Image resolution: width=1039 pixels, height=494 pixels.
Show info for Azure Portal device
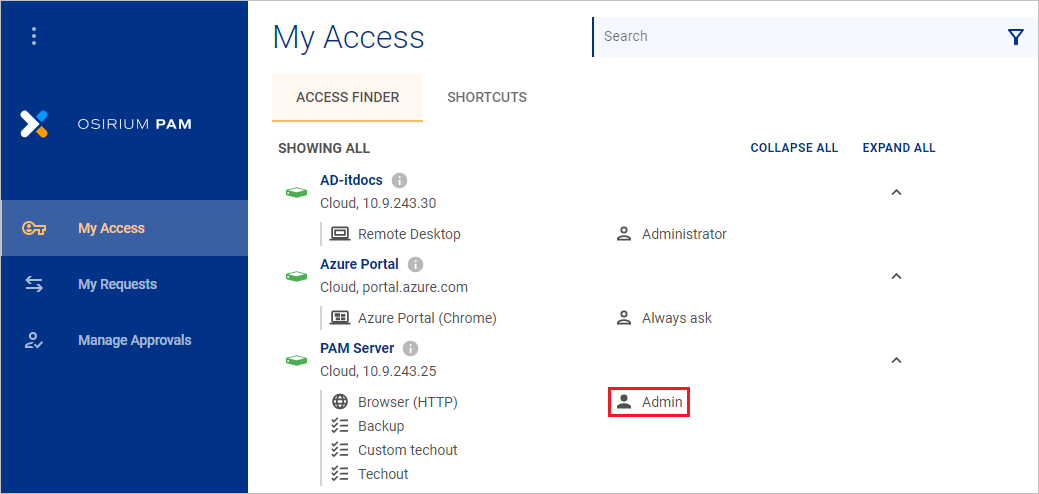[x=415, y=265]
